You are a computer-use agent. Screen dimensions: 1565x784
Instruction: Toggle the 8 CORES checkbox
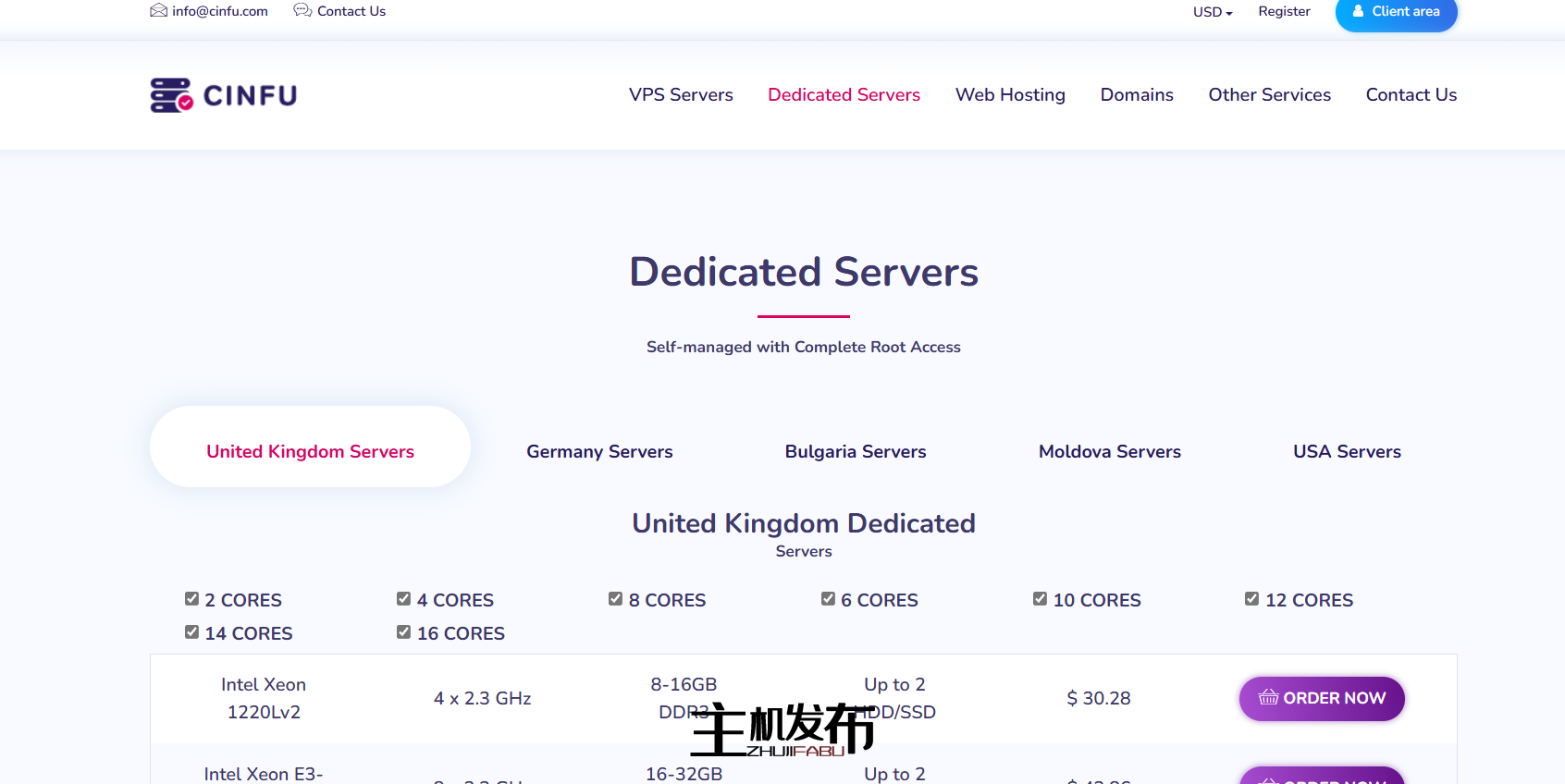click(615, 599)
